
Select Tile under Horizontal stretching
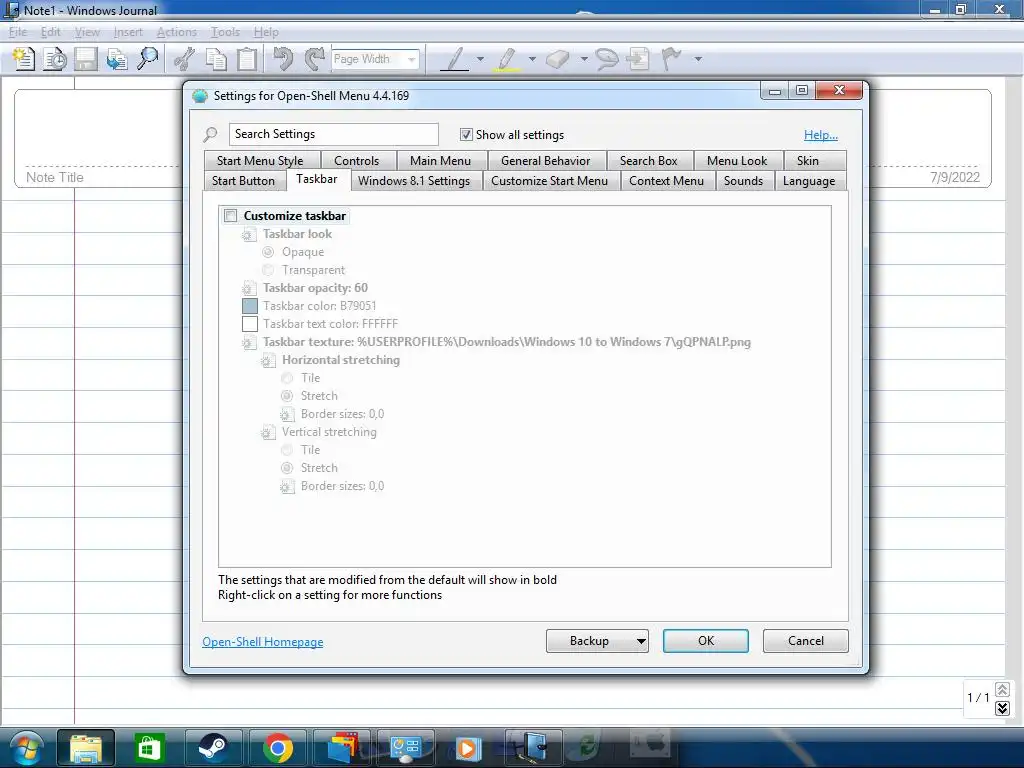coord(287,378)
